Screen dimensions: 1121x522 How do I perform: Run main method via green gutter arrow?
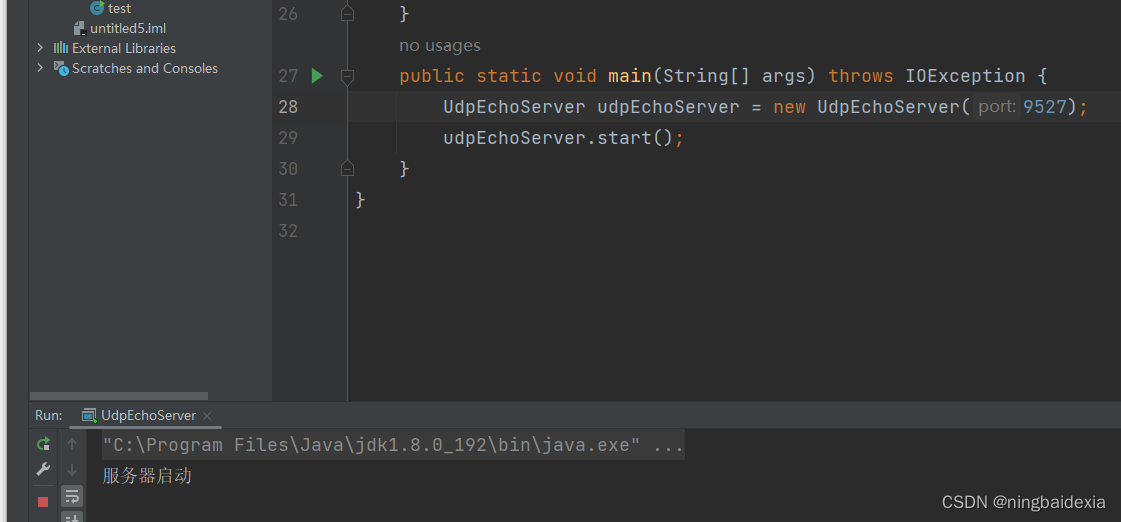coord(317,76)
